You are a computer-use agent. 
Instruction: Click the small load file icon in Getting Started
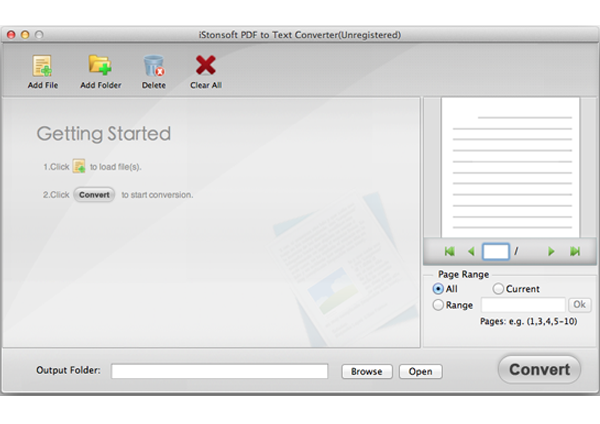tap(78, 167)
